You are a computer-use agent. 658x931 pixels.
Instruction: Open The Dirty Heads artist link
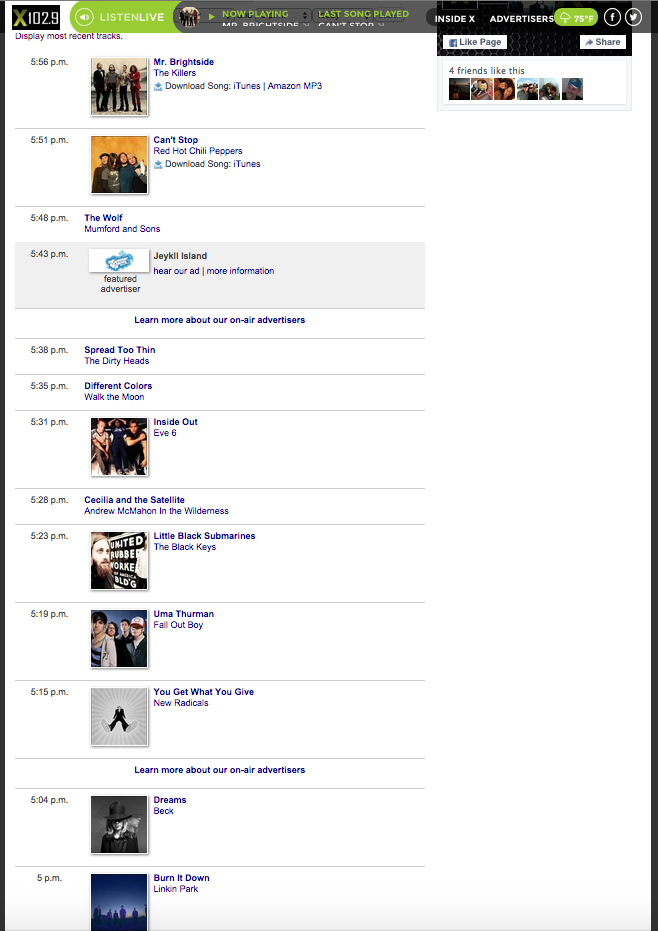(x=116, y=361)
